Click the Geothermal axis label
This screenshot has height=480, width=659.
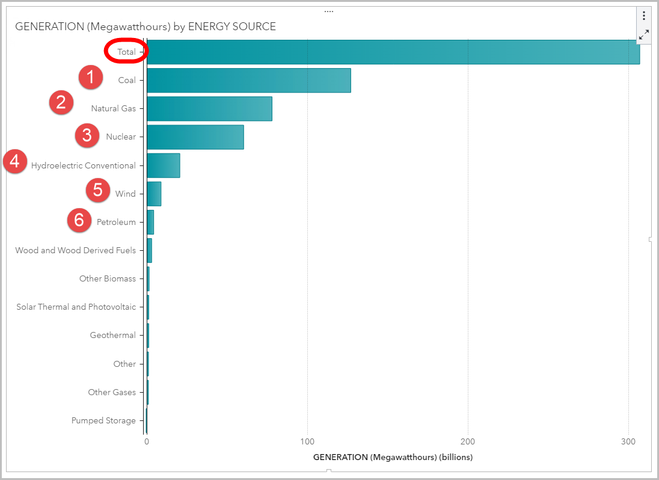click(x=113, y=335)
